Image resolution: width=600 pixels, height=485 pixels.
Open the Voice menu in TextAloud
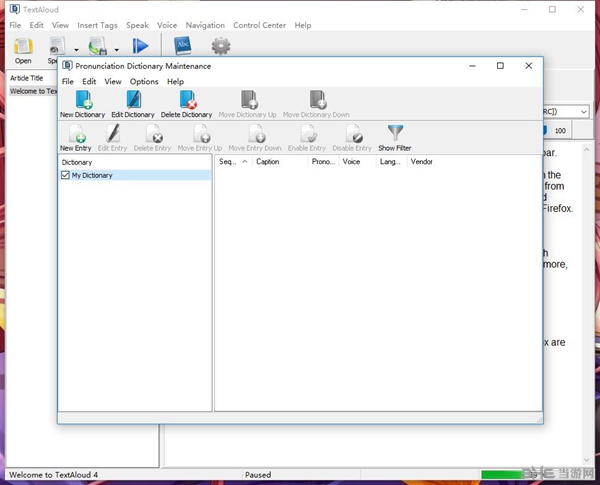[167, 25]
